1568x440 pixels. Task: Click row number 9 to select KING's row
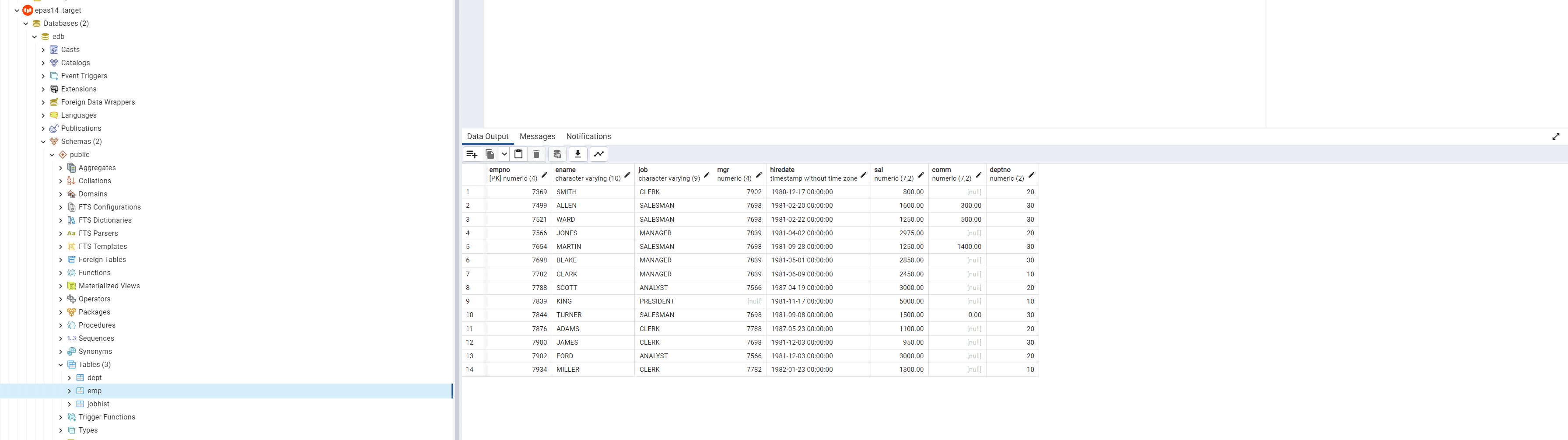point(468,301)
